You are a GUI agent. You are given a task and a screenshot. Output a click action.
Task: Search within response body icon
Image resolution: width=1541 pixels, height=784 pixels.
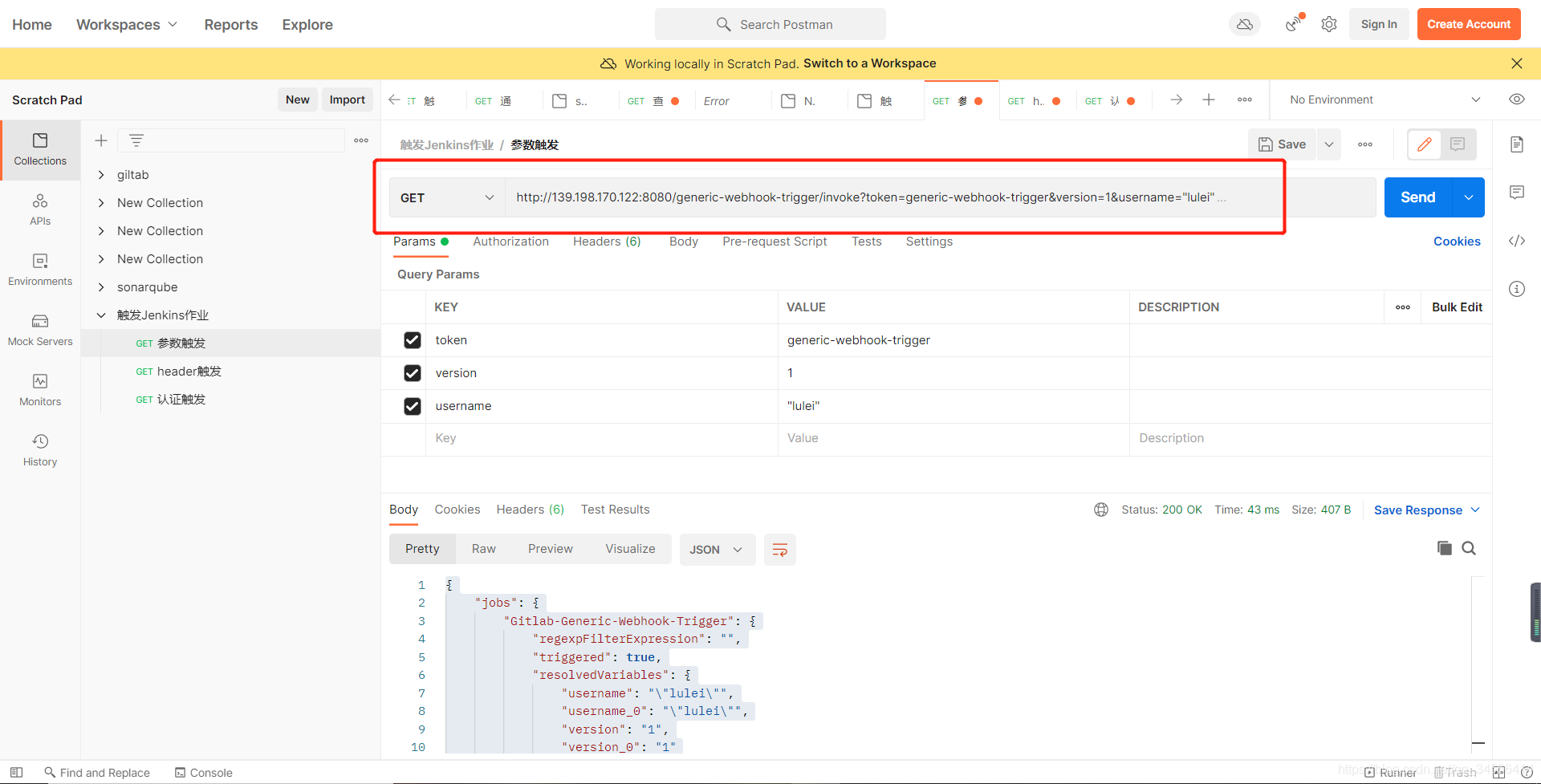click(x=1469, y=548)
